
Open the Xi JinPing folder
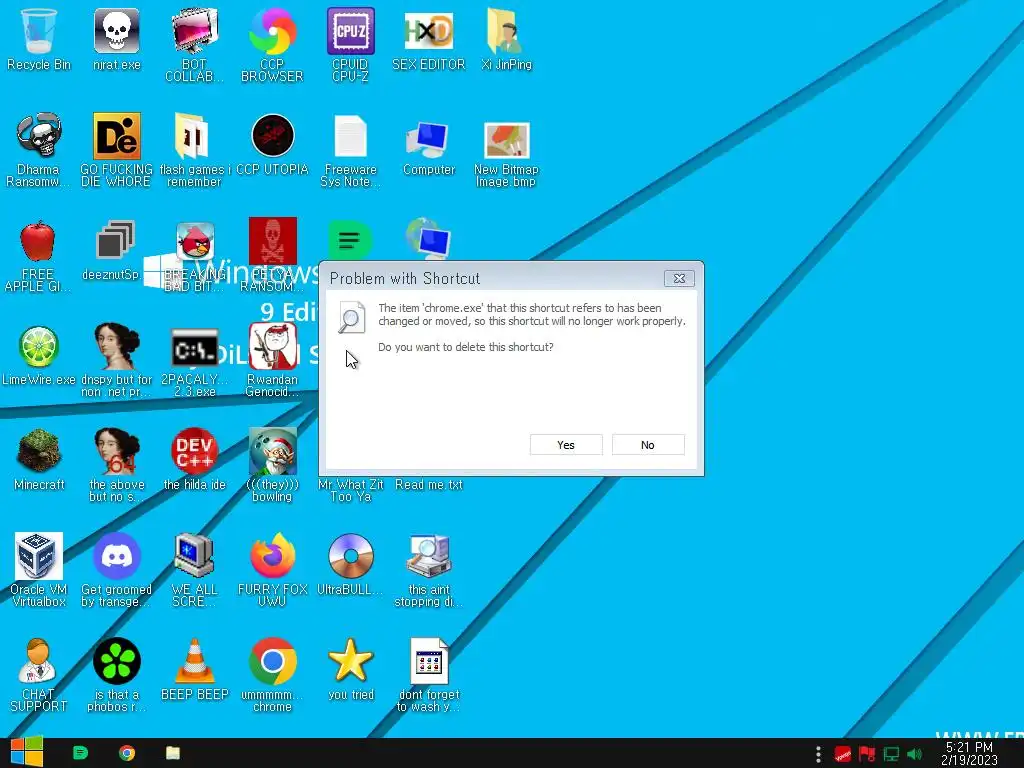point(505,31)
